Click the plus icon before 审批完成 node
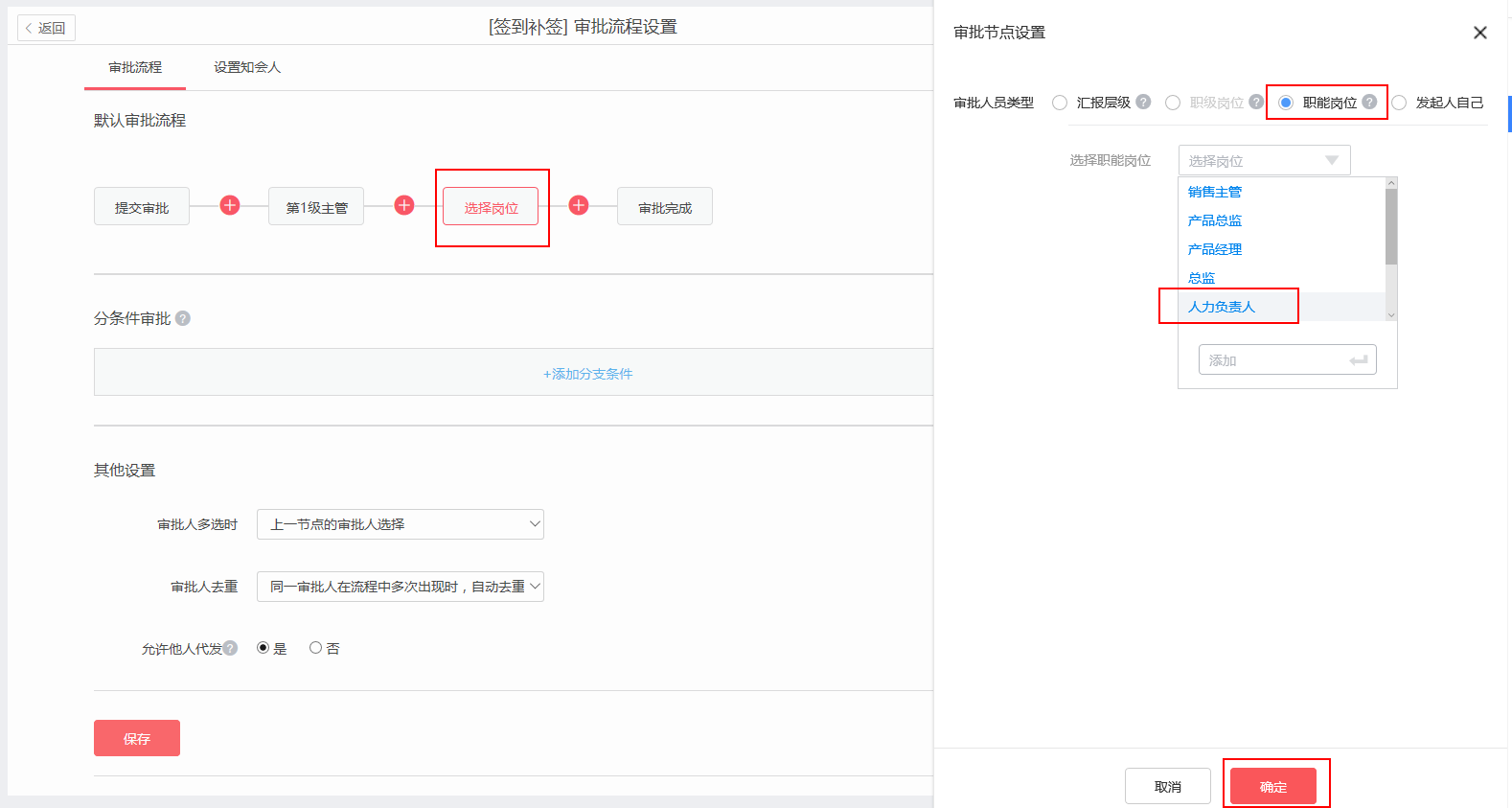Image resolution: width=1512 pixels, height=808 pixels. (x=579, y=205)
